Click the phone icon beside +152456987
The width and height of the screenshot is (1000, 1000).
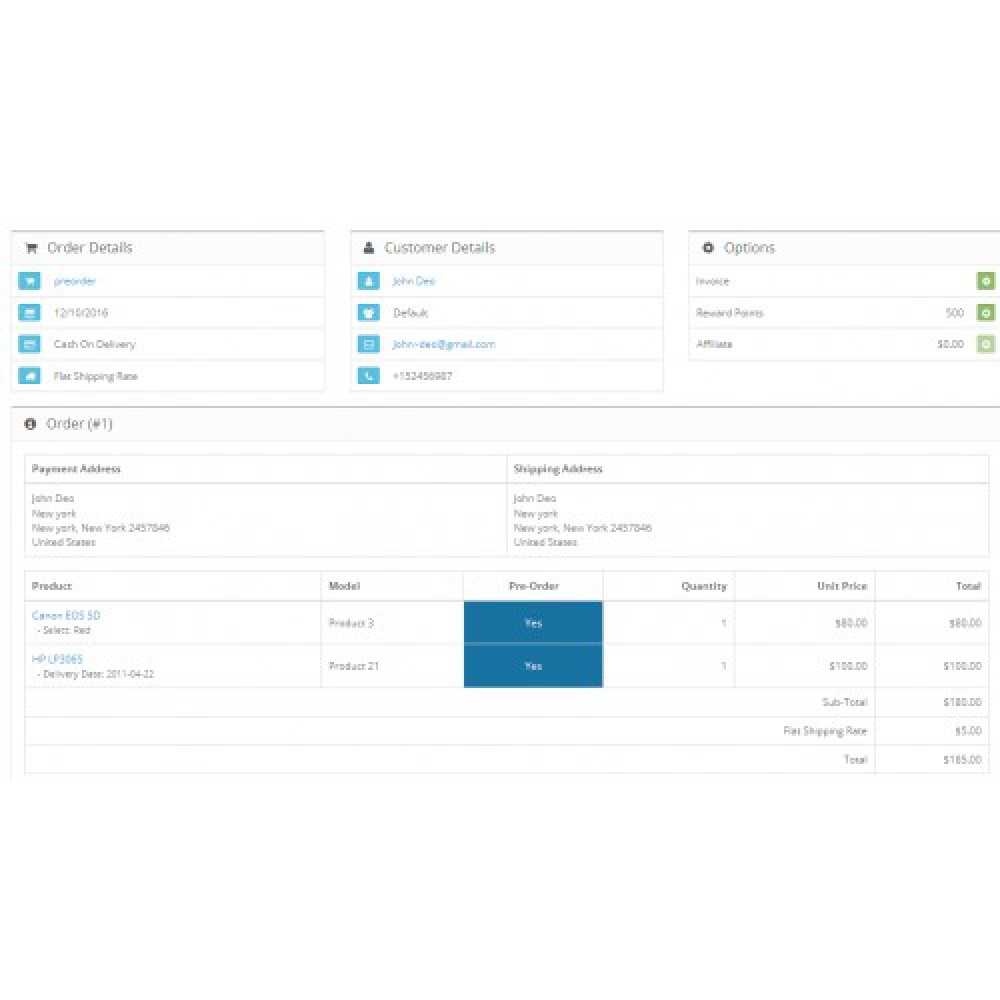click(369, 376)
